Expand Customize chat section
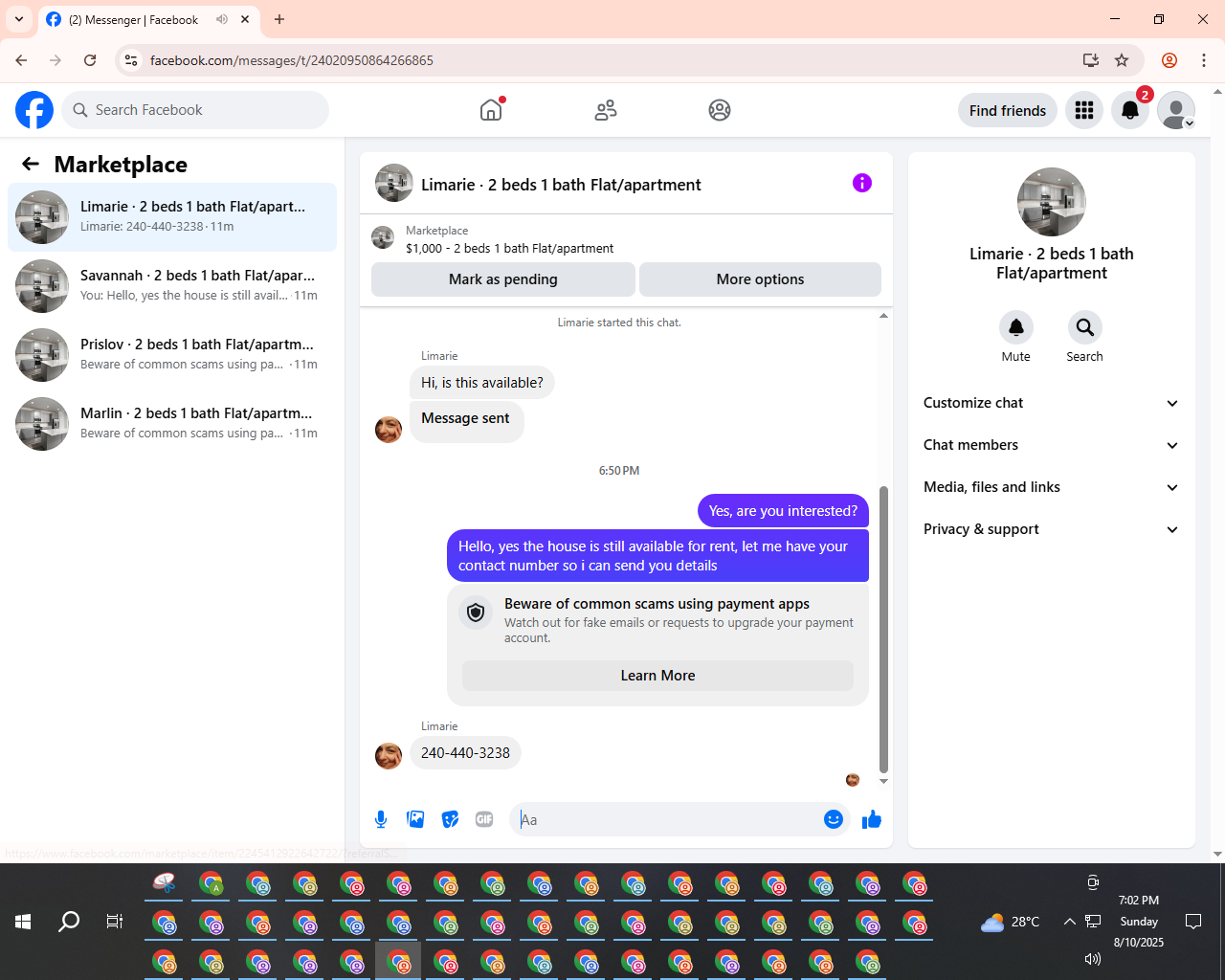Viewport: 1225px width, 980px height. 1052,403
